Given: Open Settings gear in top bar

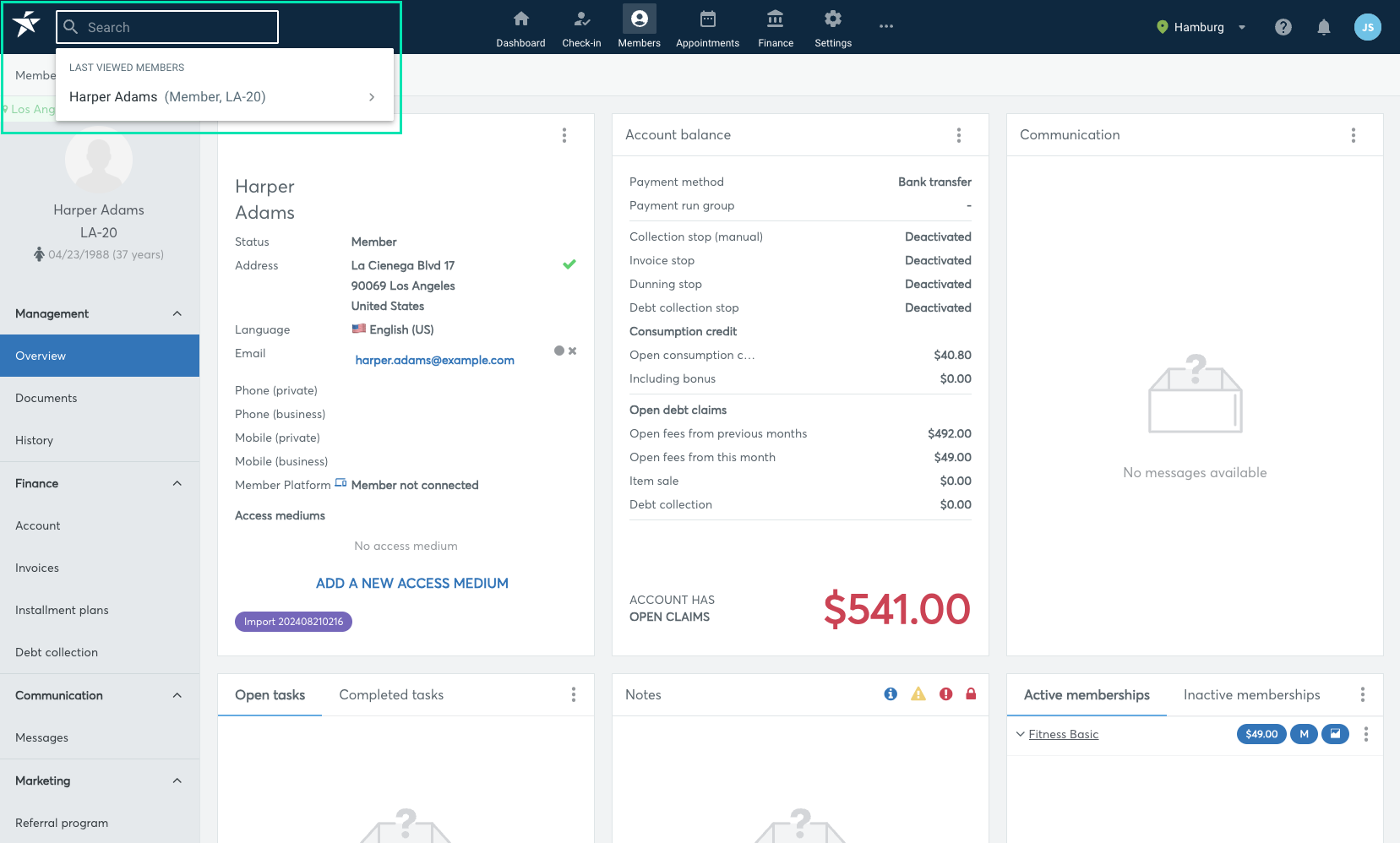Looking at the screenshot, I should 832,19.
